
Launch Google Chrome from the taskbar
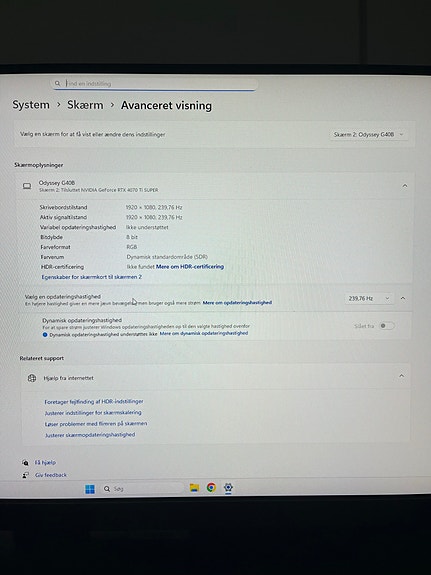pos(211,487)
